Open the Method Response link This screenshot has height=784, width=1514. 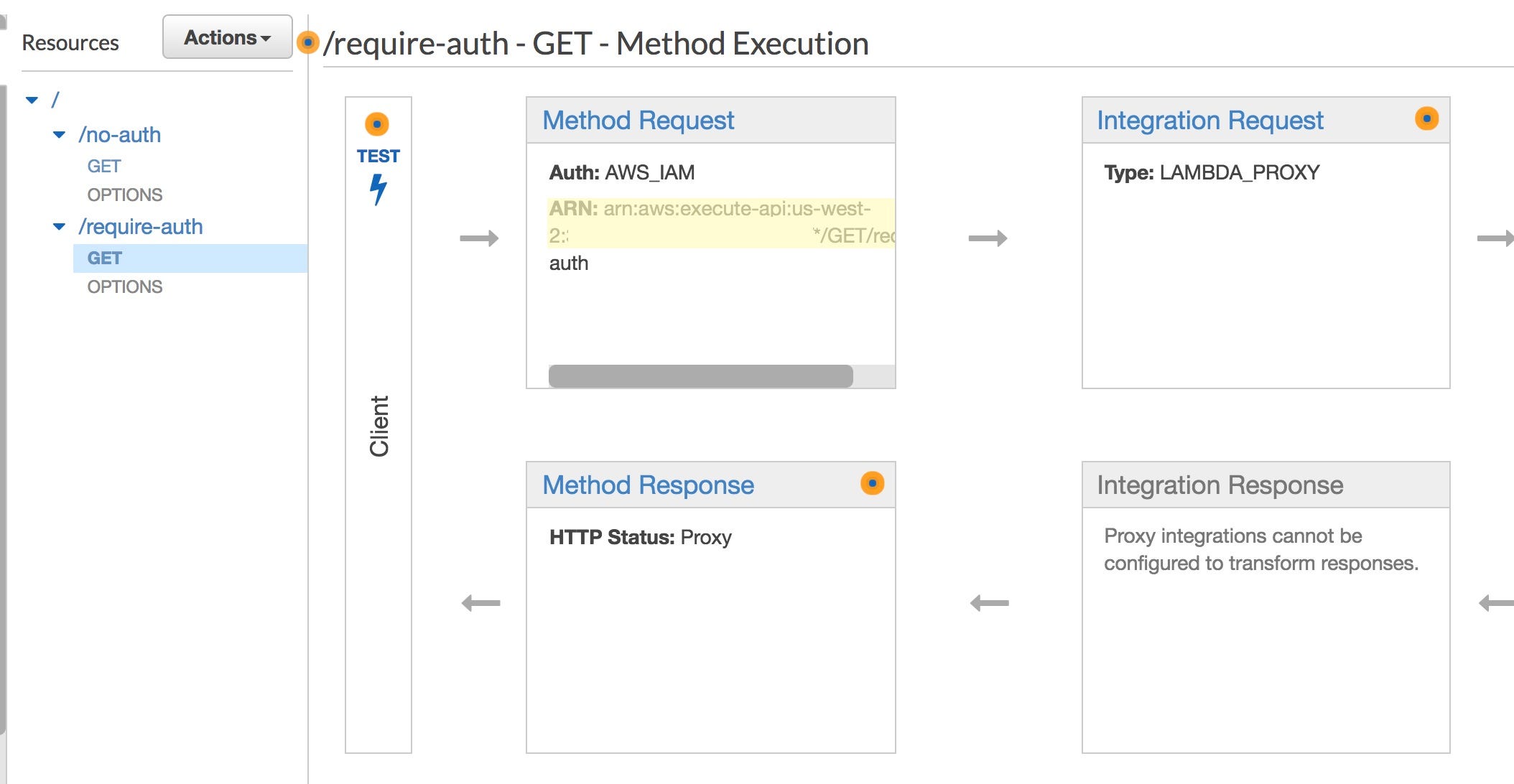coord(648,485)
